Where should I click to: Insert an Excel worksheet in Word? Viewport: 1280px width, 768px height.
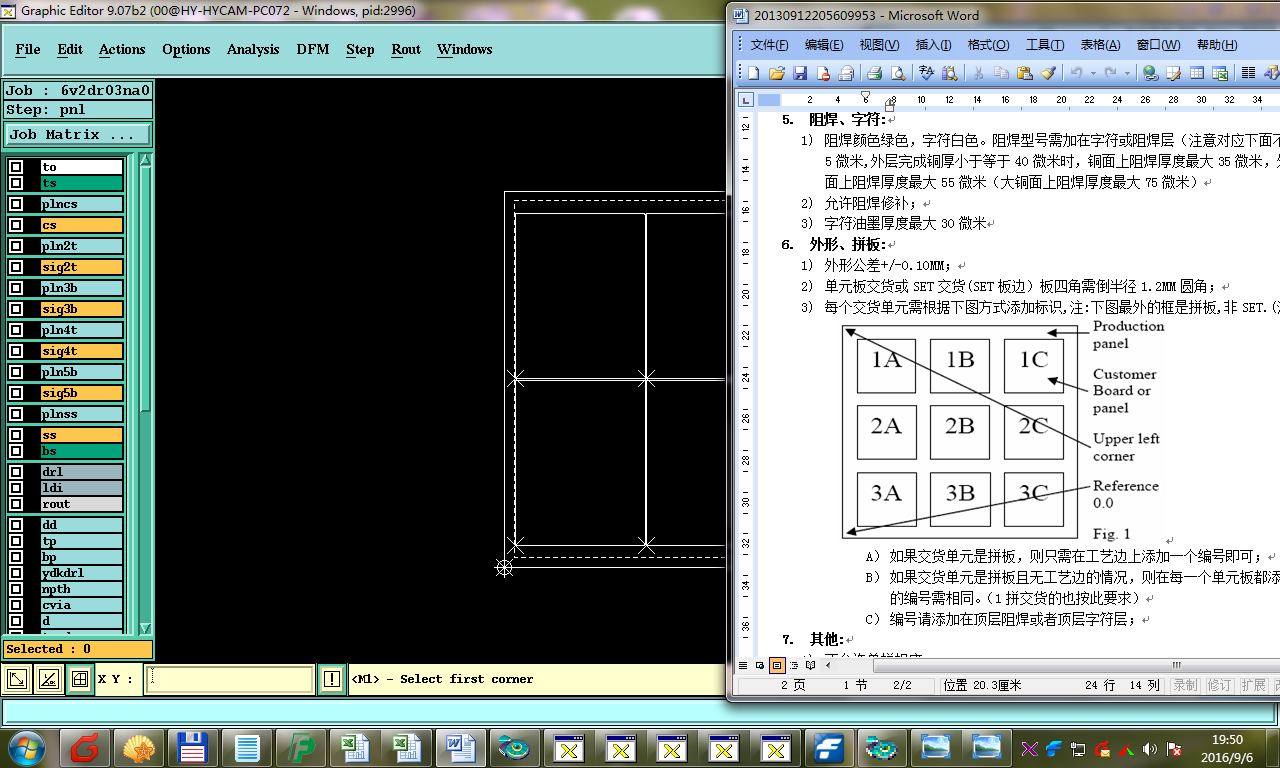pos(1220,73)
